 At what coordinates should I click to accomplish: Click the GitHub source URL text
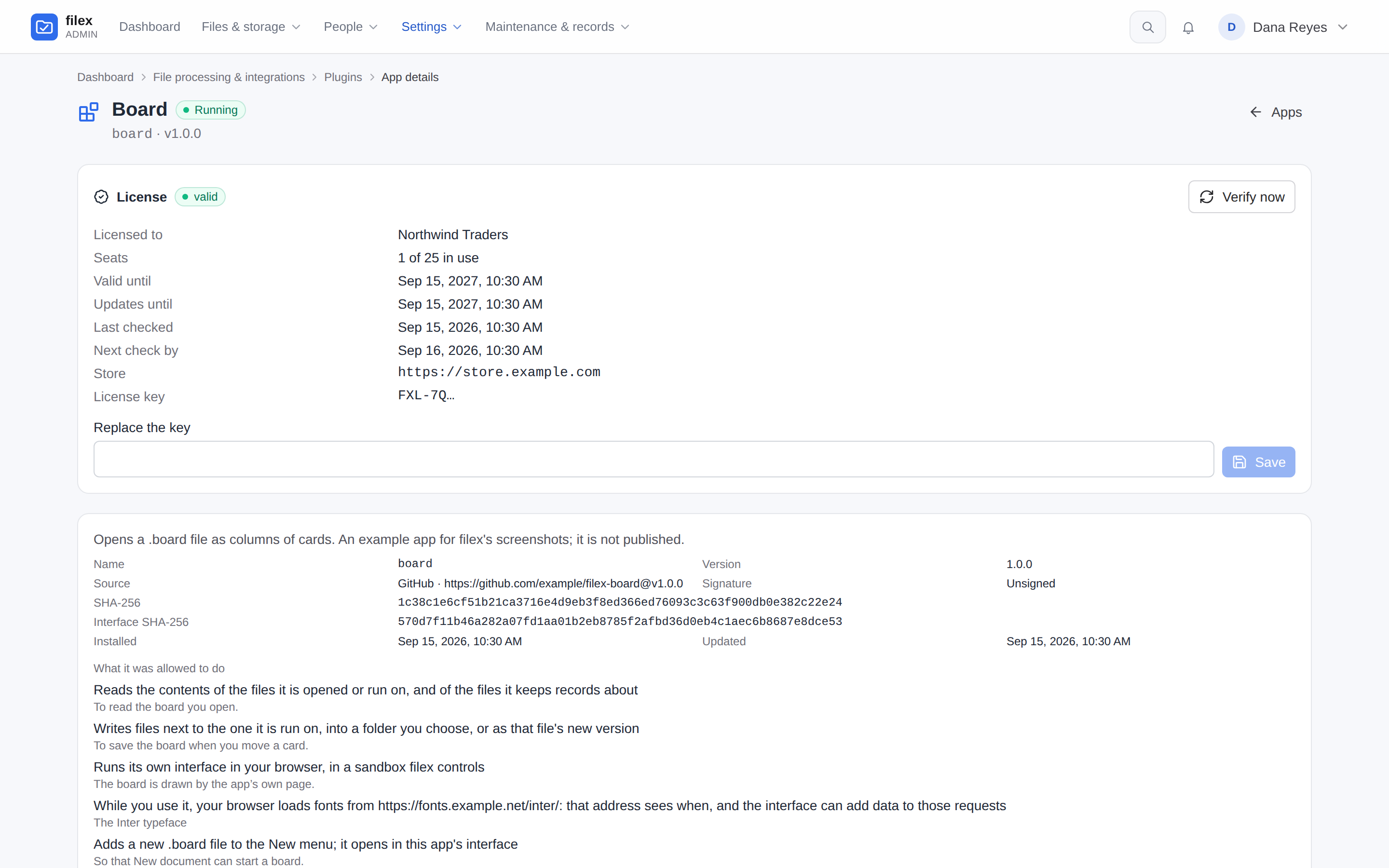click(563, 583)
